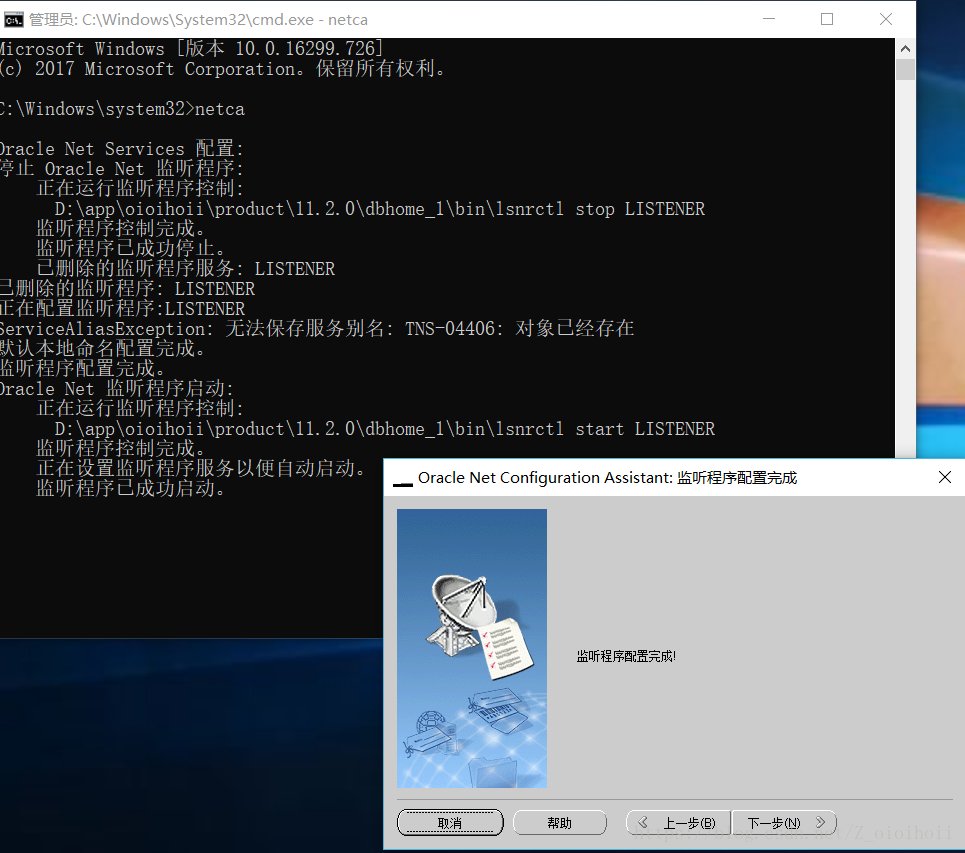
Task: Close the Oracle Net Configuration Assistant dialog
Action: click(944, 477)
